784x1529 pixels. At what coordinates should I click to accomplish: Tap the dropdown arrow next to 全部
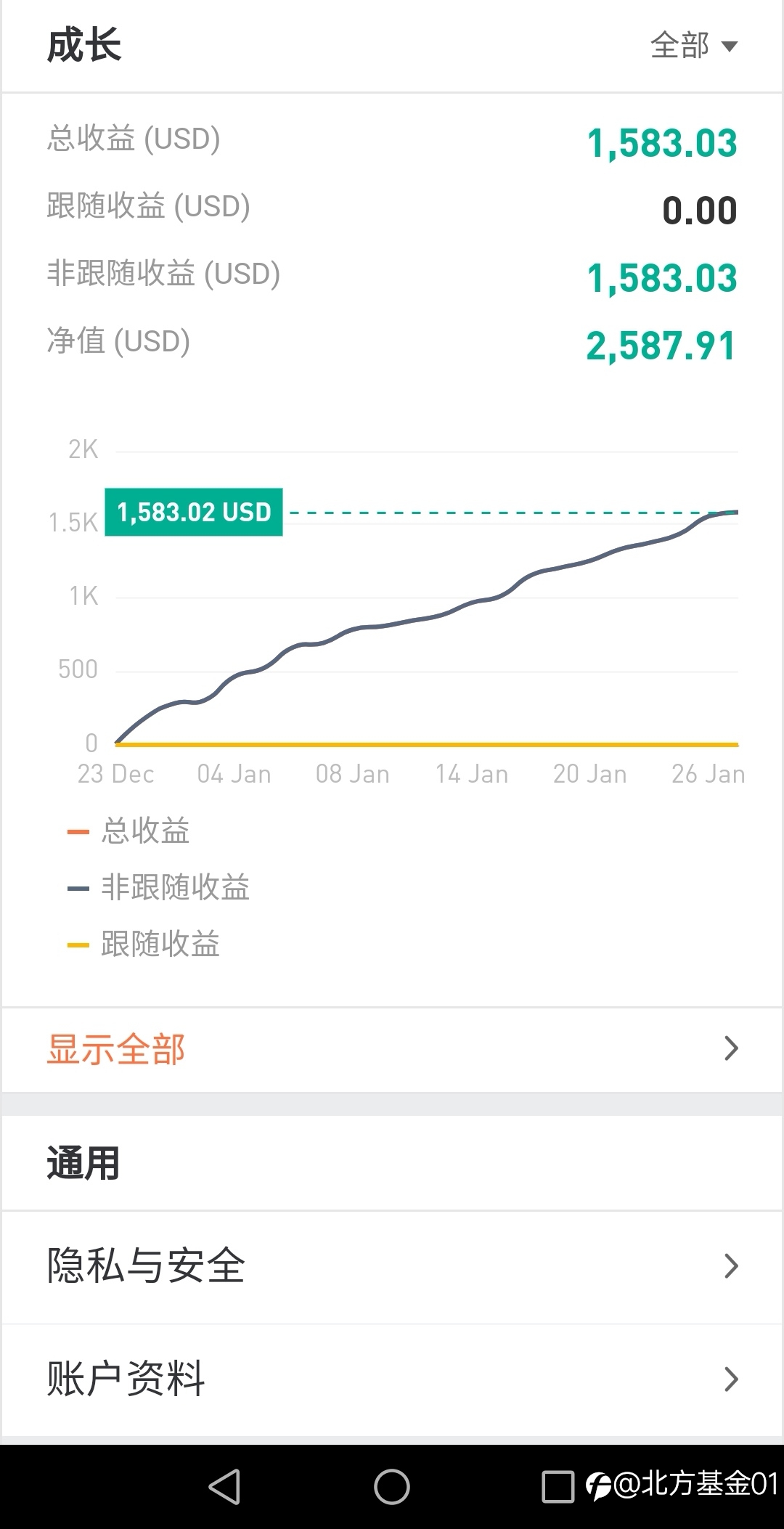pos(730,47)
